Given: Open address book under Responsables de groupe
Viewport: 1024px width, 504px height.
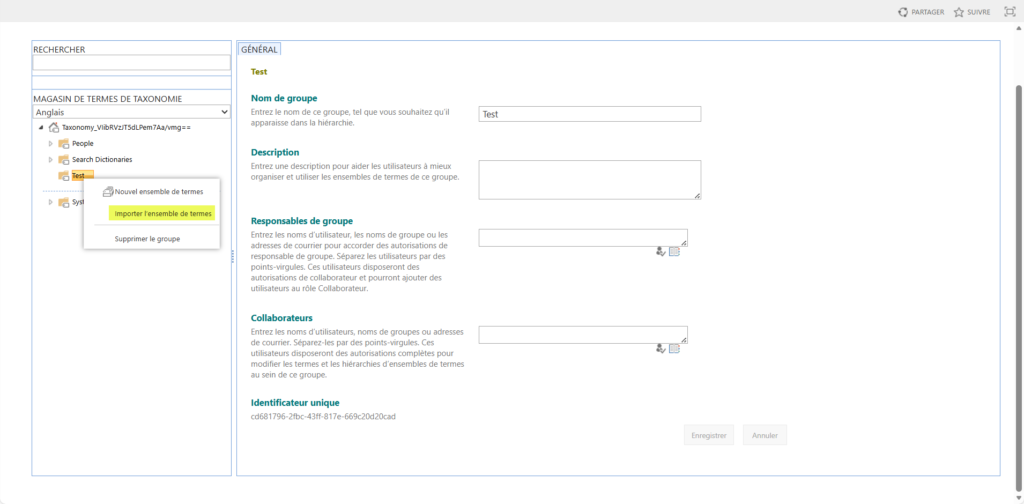Looking at the screenshot, I should pos(674,252).
